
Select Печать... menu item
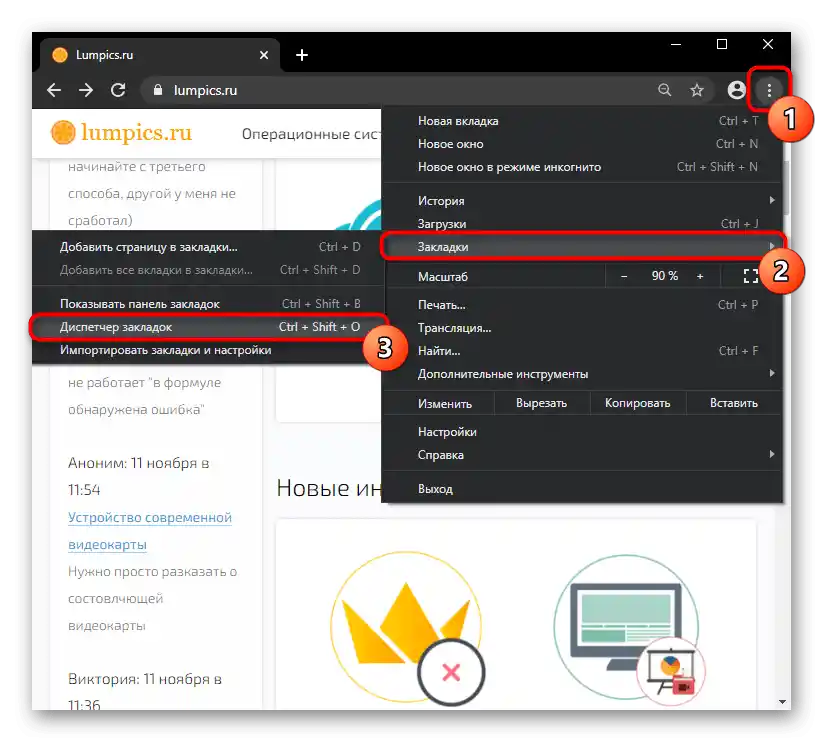[583, 305]
